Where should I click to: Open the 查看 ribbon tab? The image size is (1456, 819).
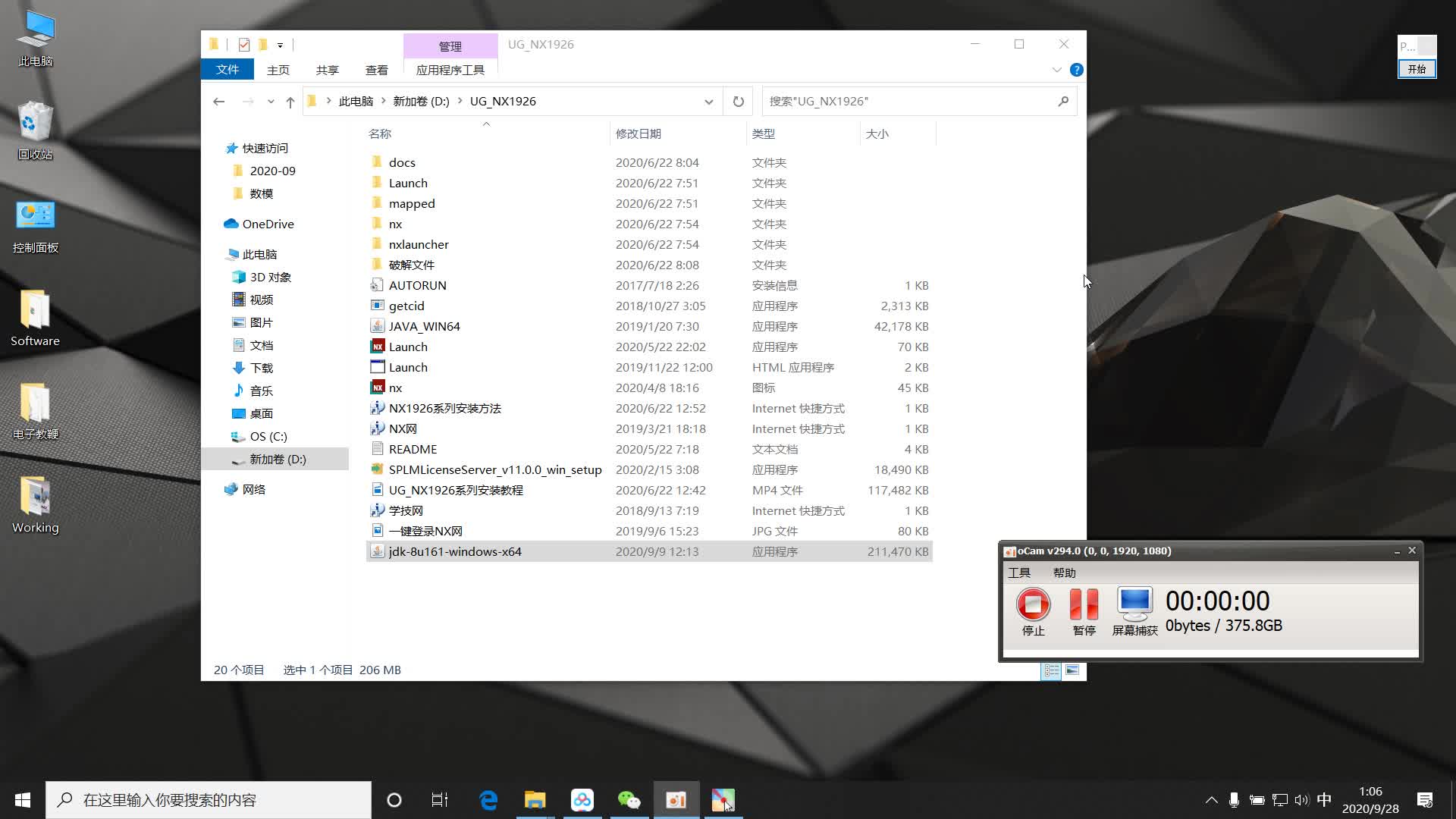[376, 70]
